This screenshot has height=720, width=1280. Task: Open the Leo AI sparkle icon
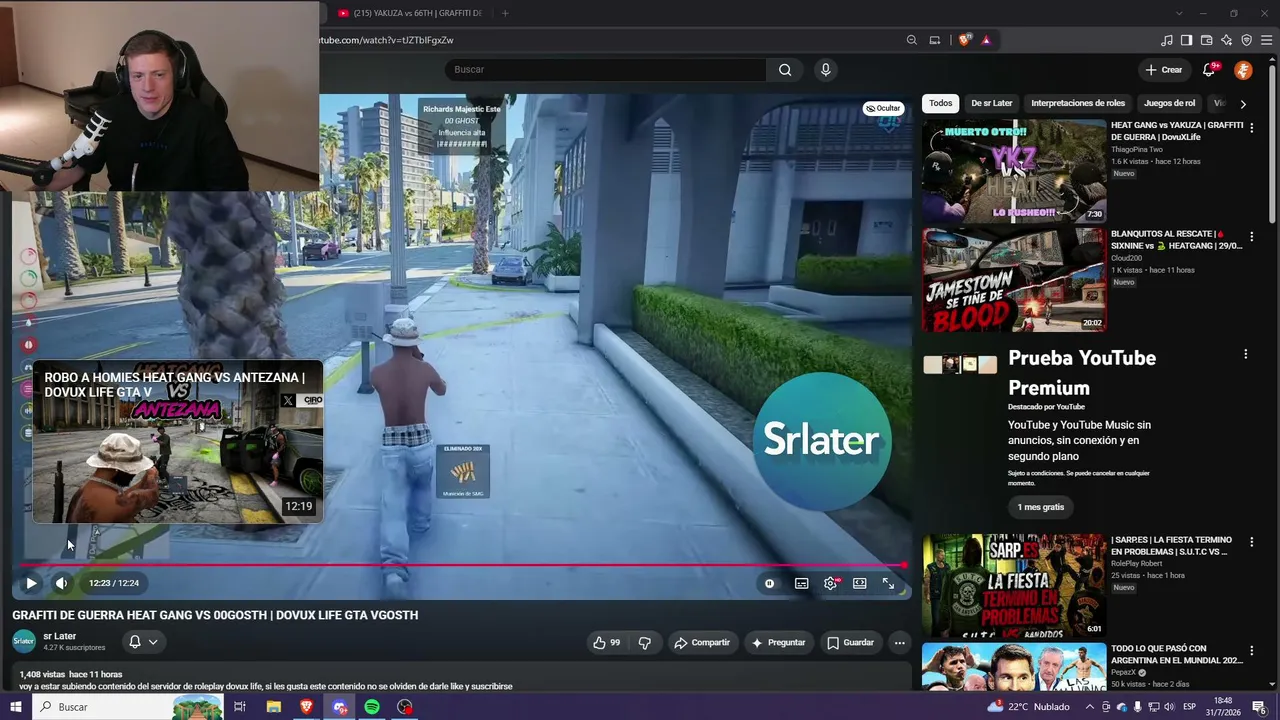coord(1227,40)
